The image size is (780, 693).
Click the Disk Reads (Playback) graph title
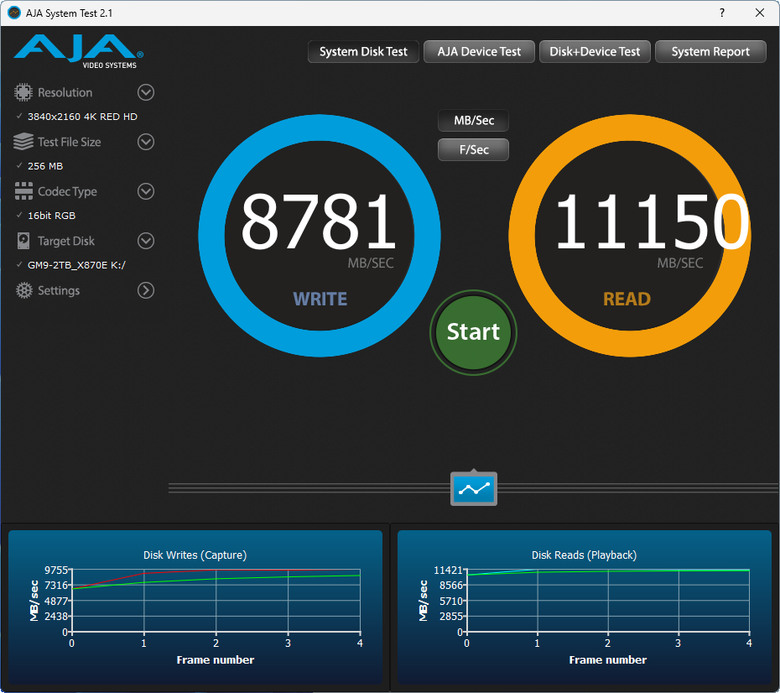point(584,555)
